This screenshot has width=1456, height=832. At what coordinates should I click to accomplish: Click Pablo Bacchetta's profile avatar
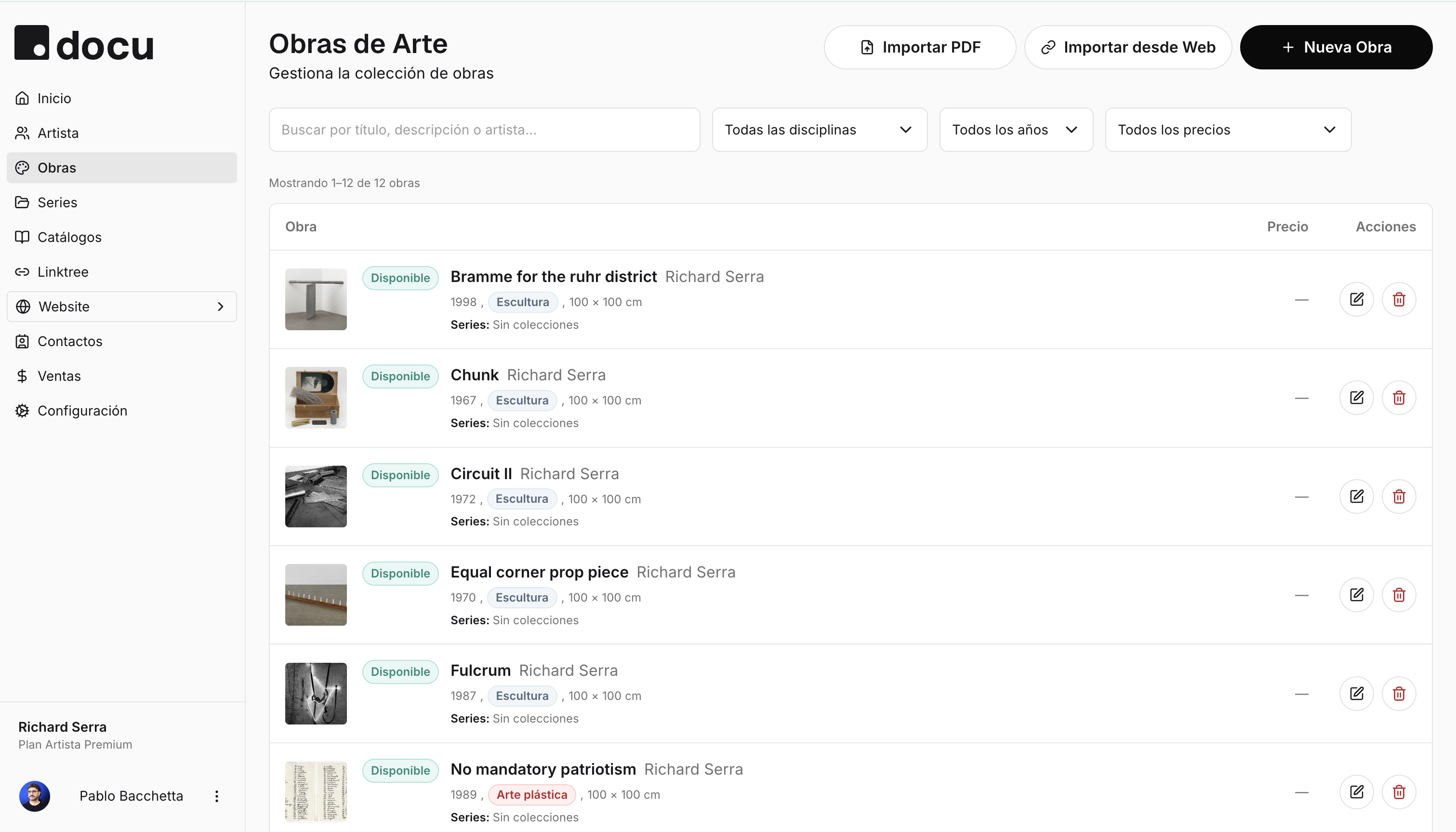[34, 796]
